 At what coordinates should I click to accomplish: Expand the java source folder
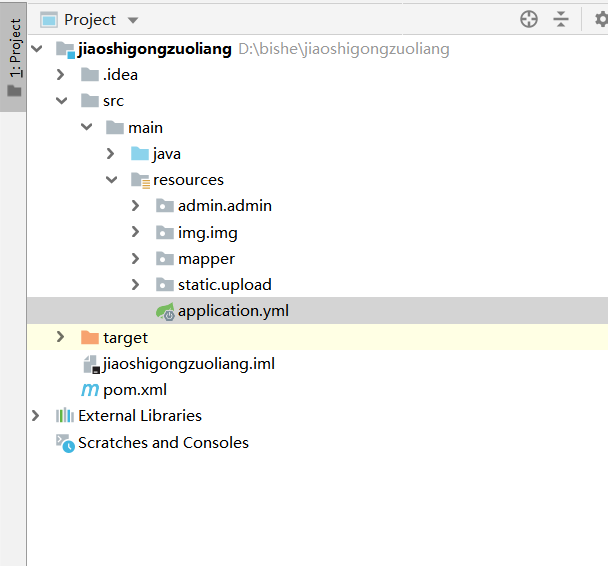pos(111,154)
